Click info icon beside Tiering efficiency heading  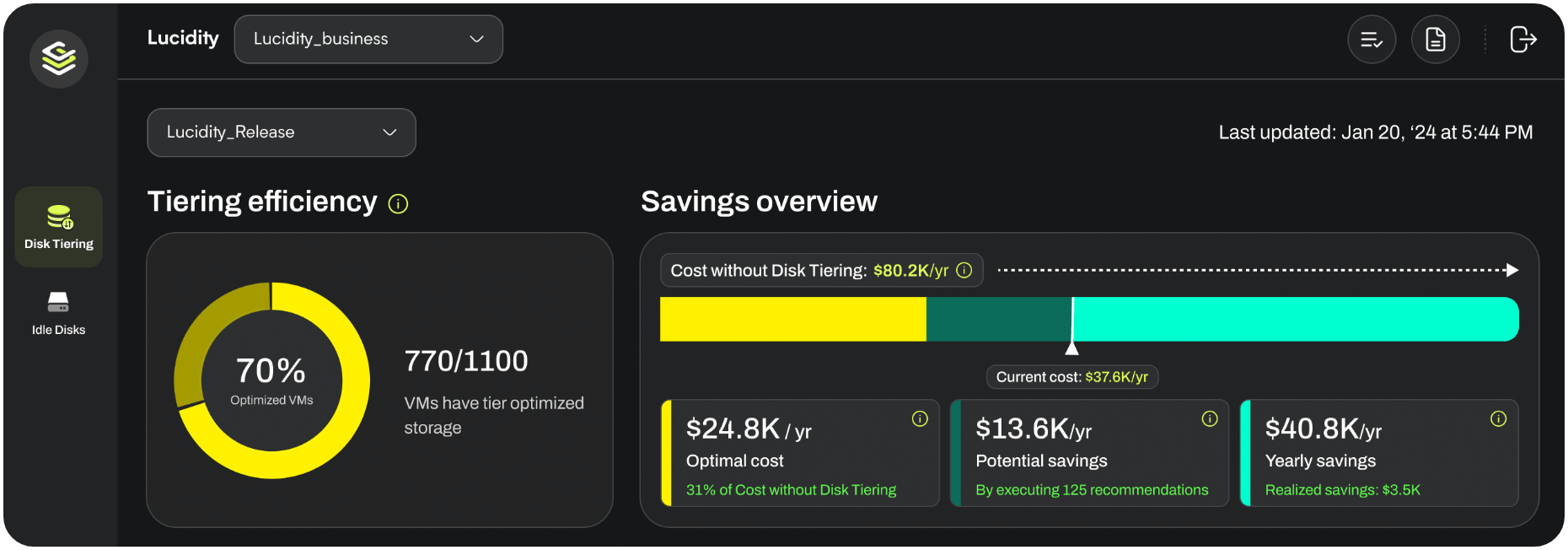click(x=398, y=204)
